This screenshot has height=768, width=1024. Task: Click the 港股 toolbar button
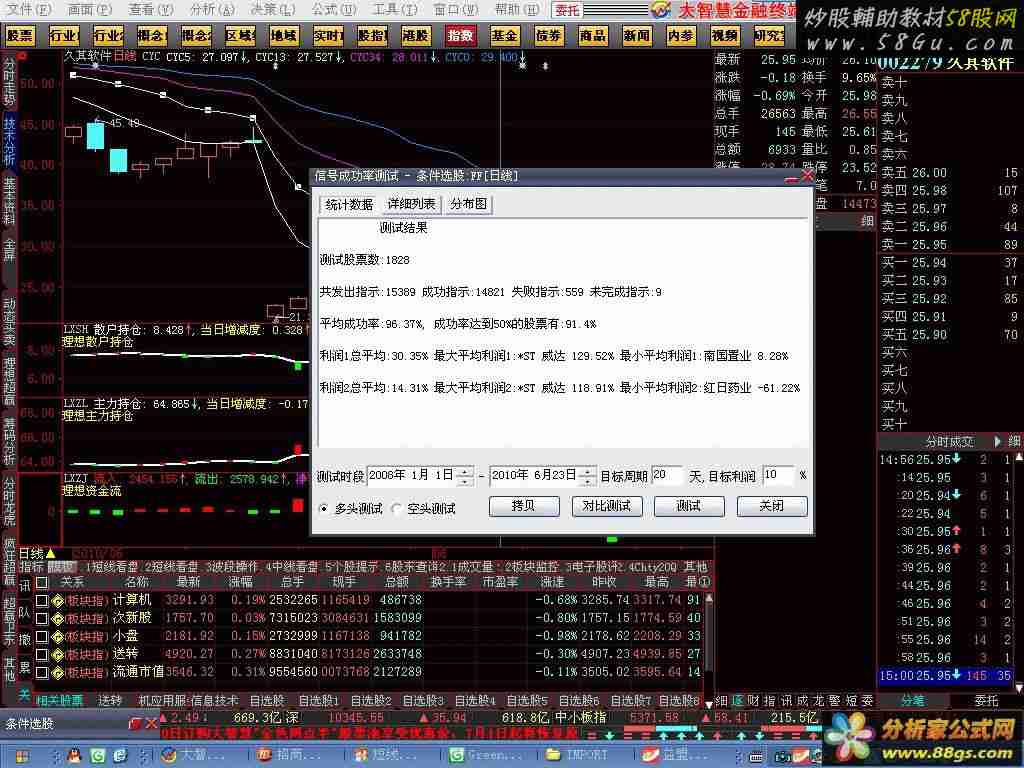pyautogui.click(x=415, y=36)
